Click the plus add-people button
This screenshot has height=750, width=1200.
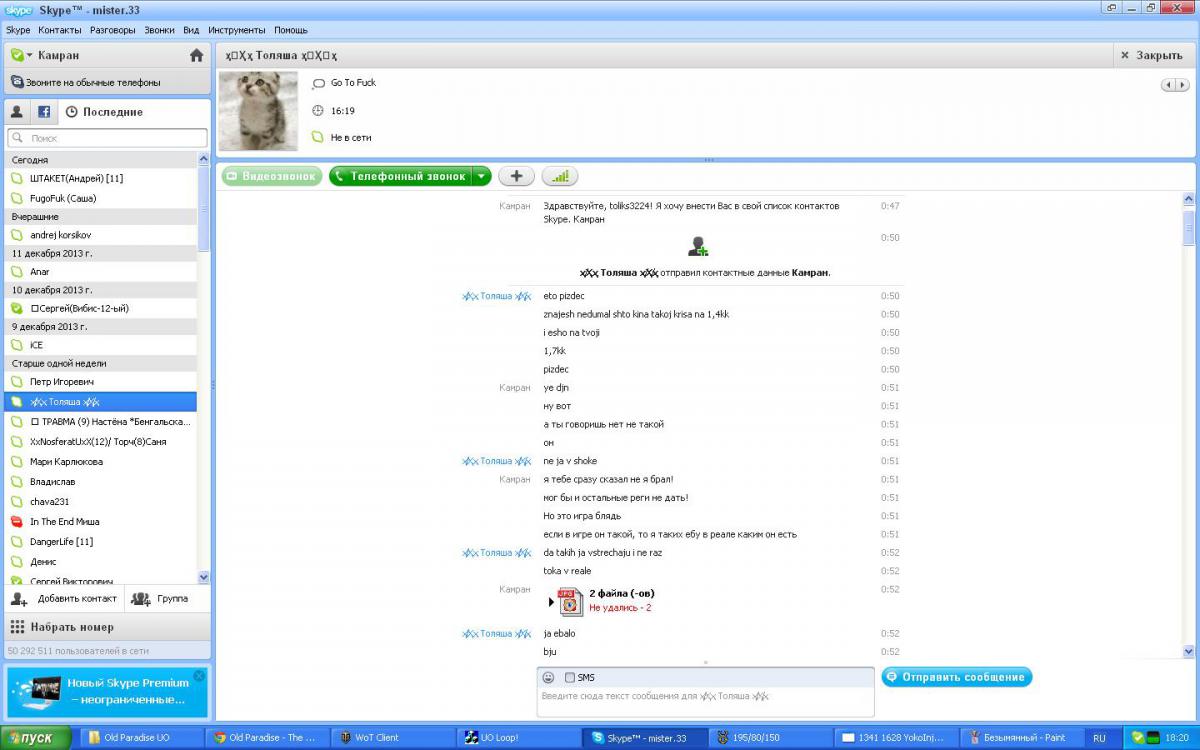[x=516, y=176]
